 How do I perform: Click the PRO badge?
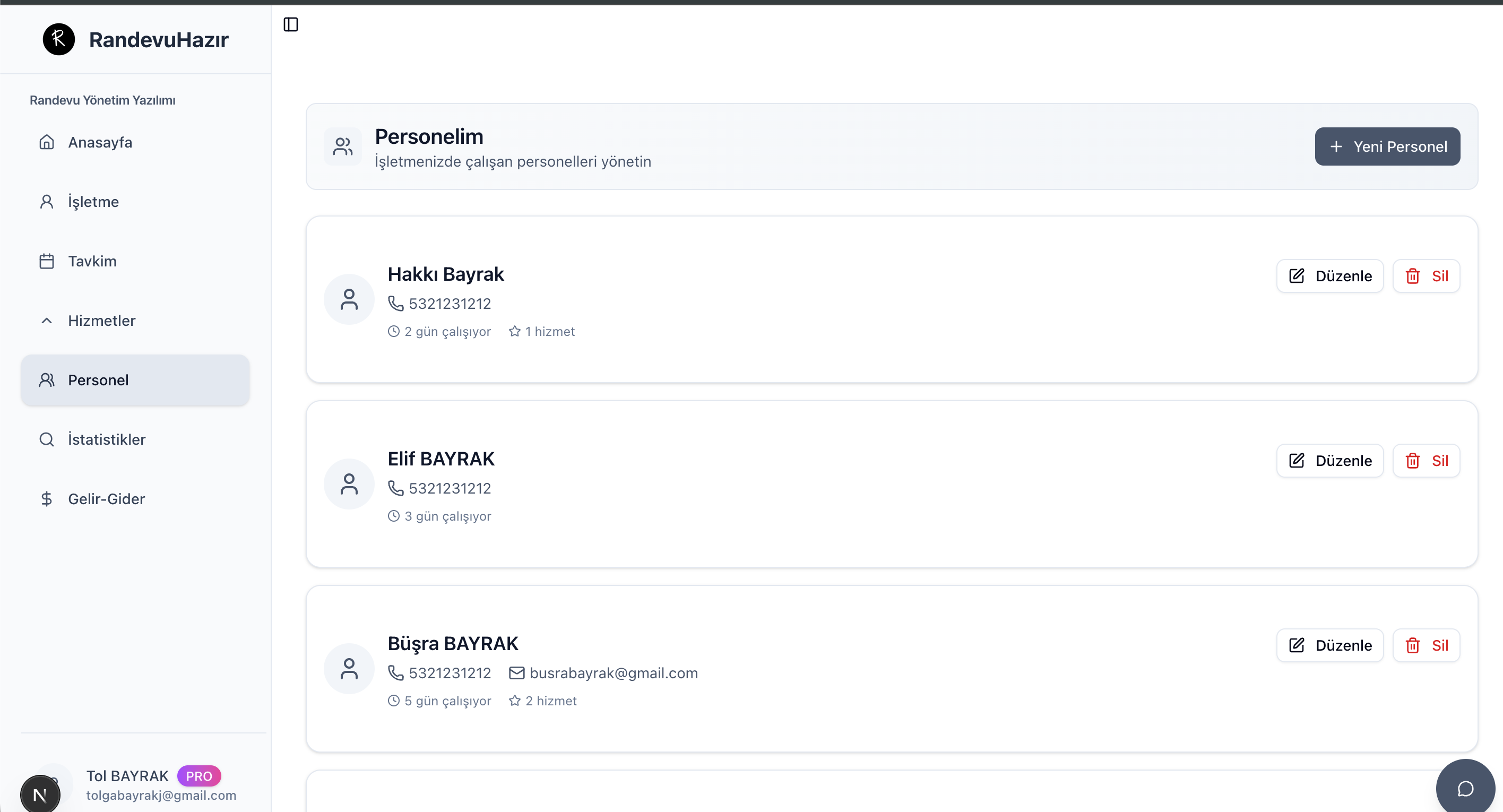[x=199, y=776]
